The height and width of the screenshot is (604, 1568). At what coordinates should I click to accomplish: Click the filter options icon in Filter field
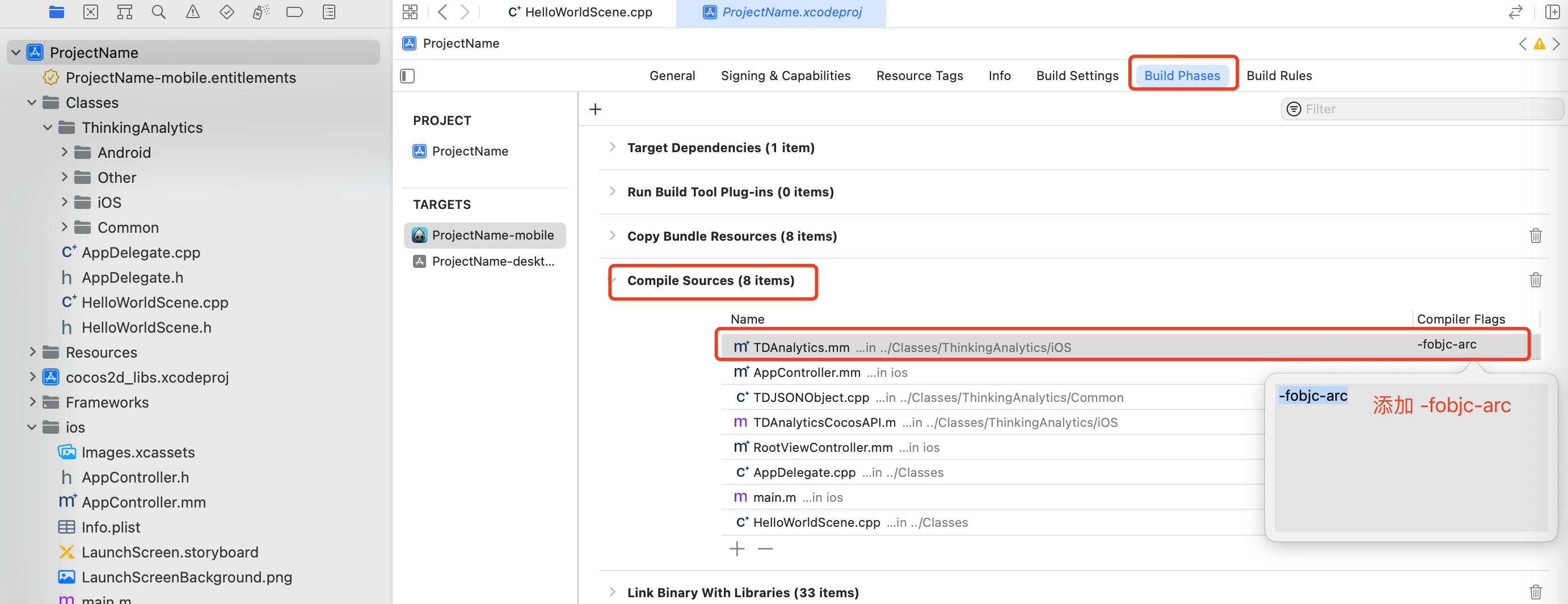1293,109
